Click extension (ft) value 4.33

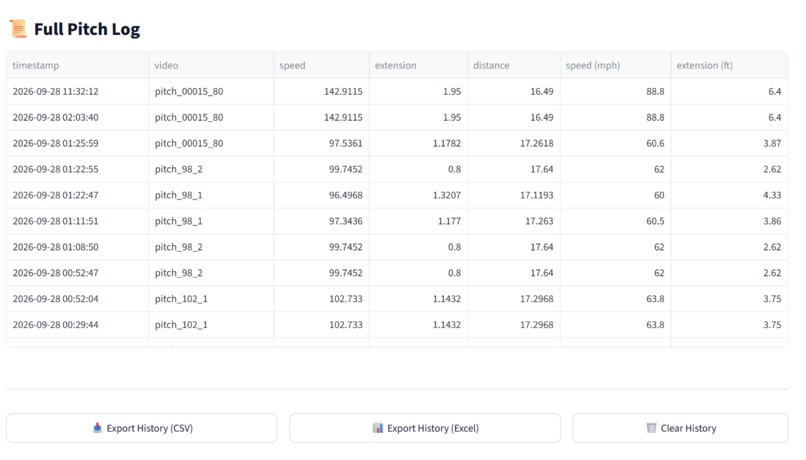point(772,195)
